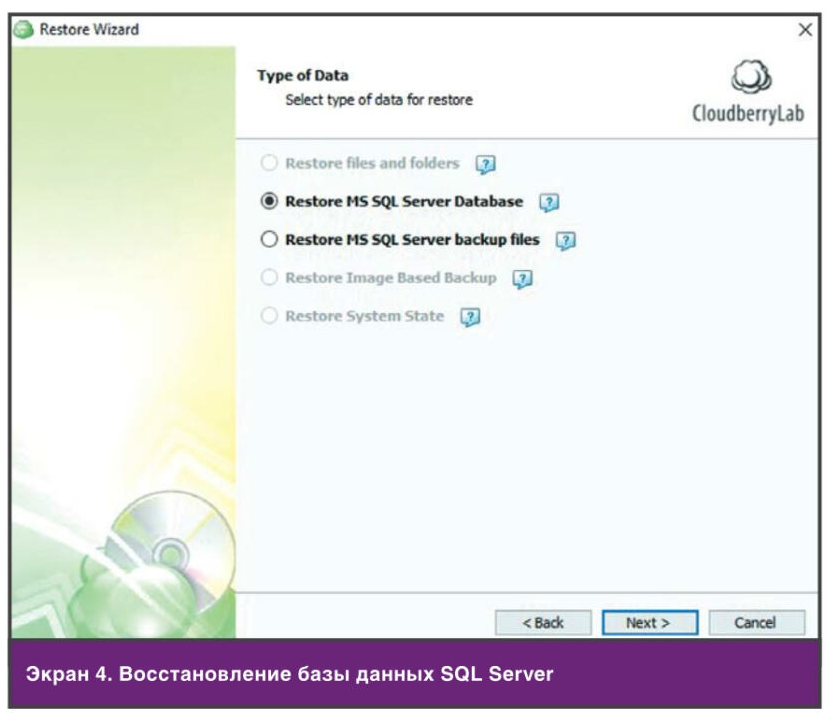
Task: Cancel the Restore Wizard
Action: coord(756,623)
